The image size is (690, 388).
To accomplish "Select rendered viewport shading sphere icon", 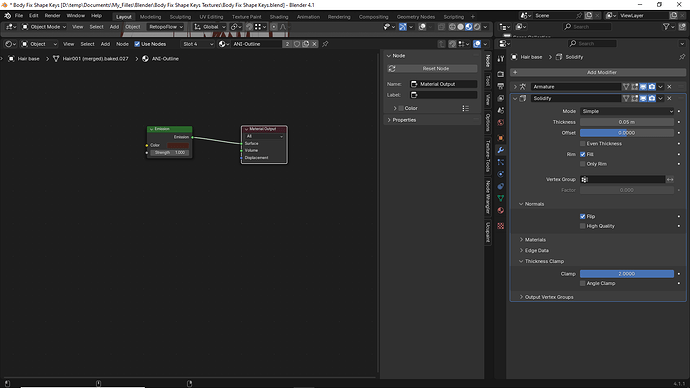I will pos(477,27).
